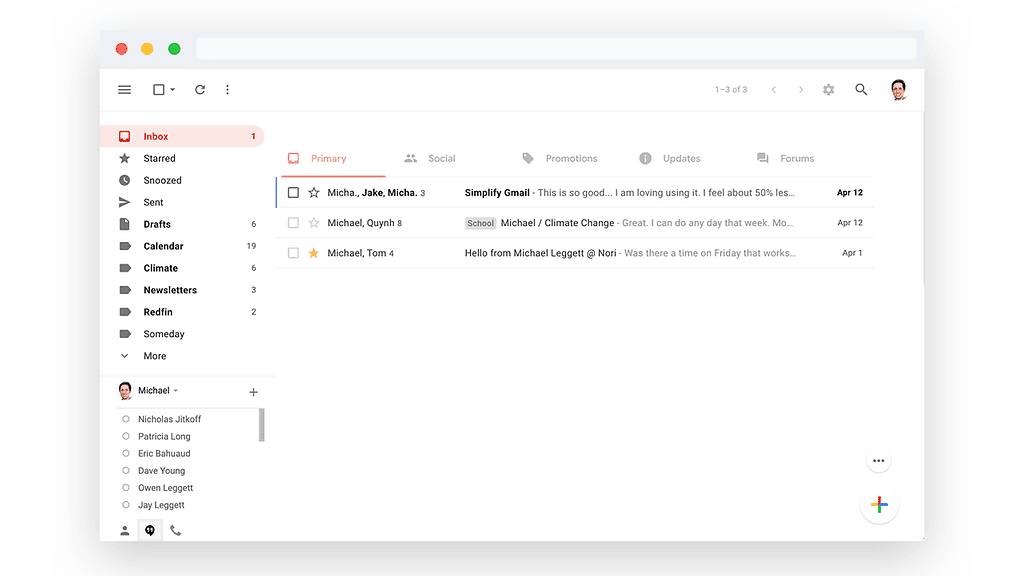Viewport: 1024px width, 576px height.
Task: Open the Drafts folder
Action: tap(157, 225)
